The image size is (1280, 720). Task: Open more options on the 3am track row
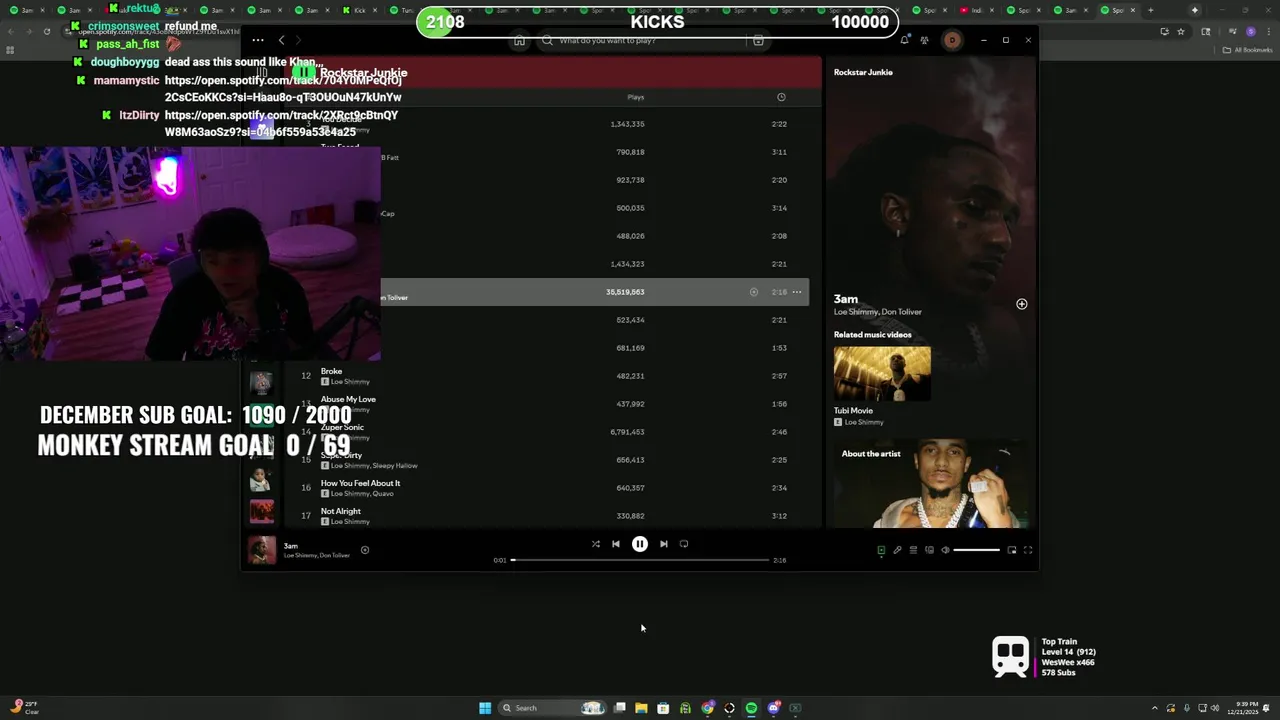click(x=797, y=292)
